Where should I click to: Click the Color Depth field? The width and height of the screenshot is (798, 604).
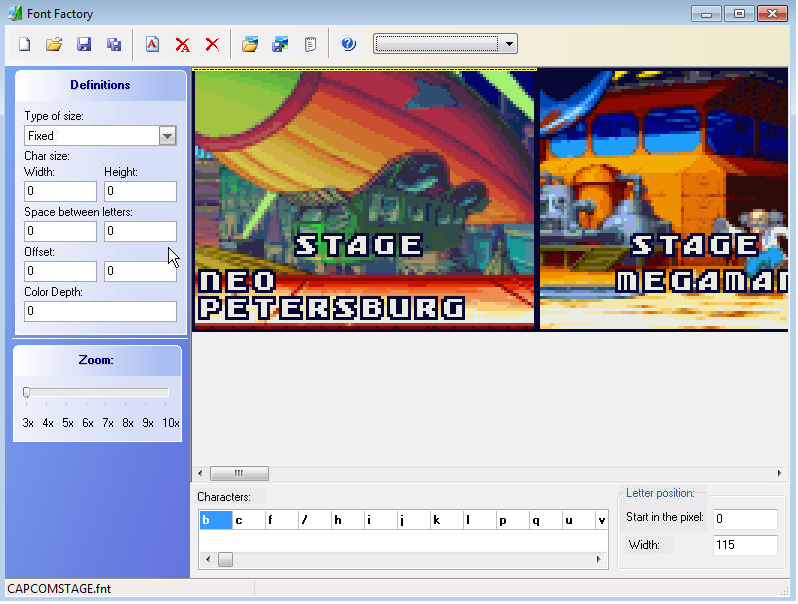[100, 311]
